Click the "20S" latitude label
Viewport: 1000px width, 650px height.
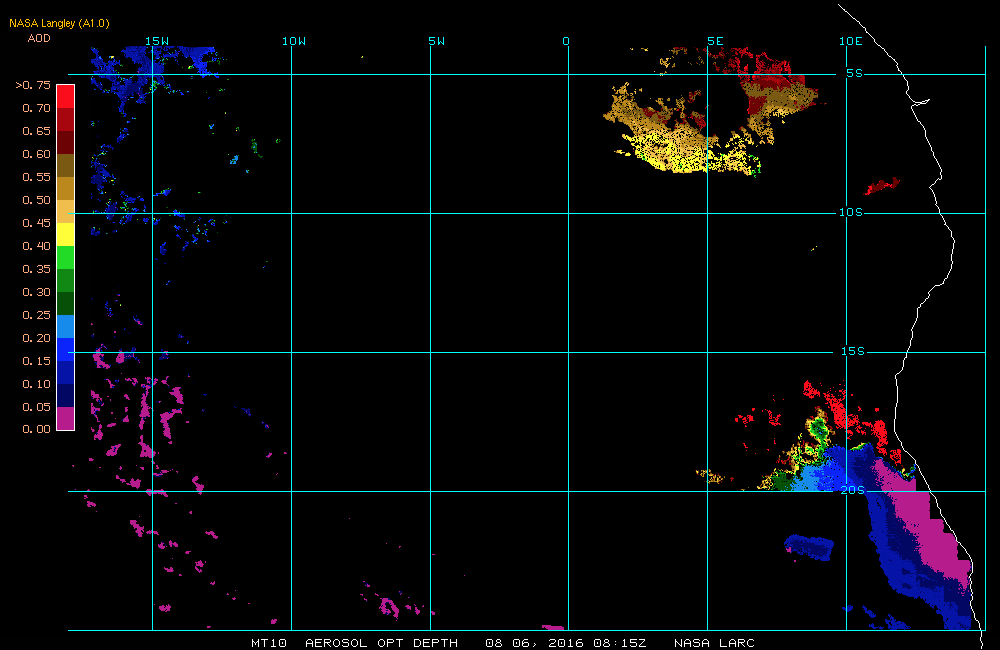pos(850,490)
